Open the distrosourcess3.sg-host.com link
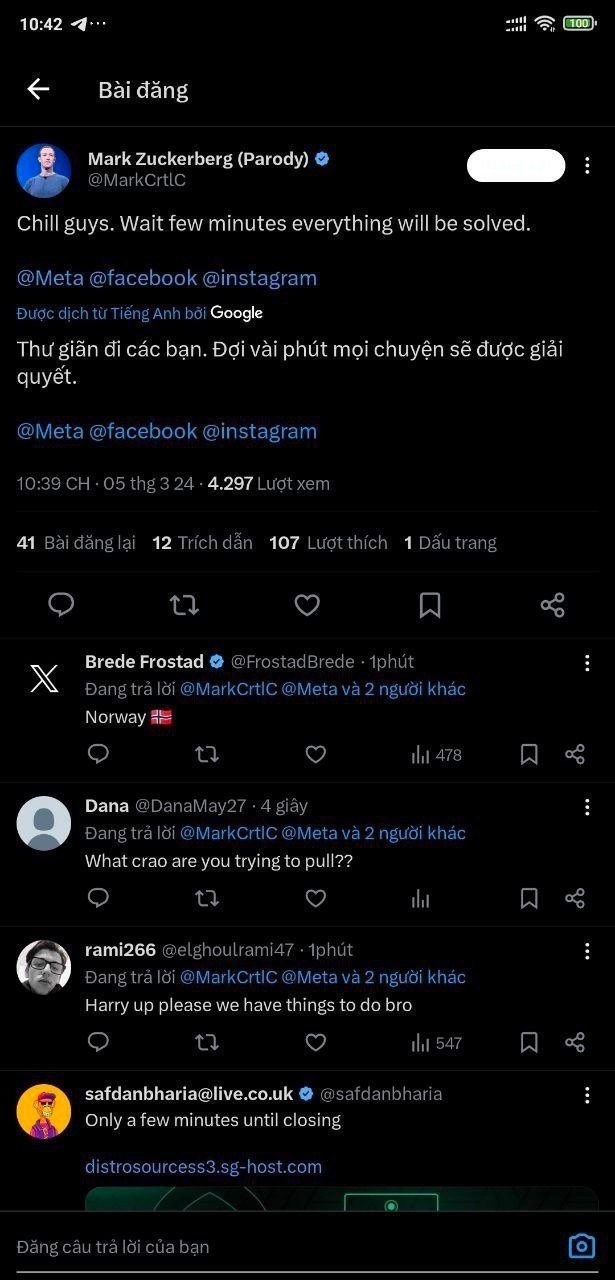Viewport: 615px width, 1280px height. 203,1166
